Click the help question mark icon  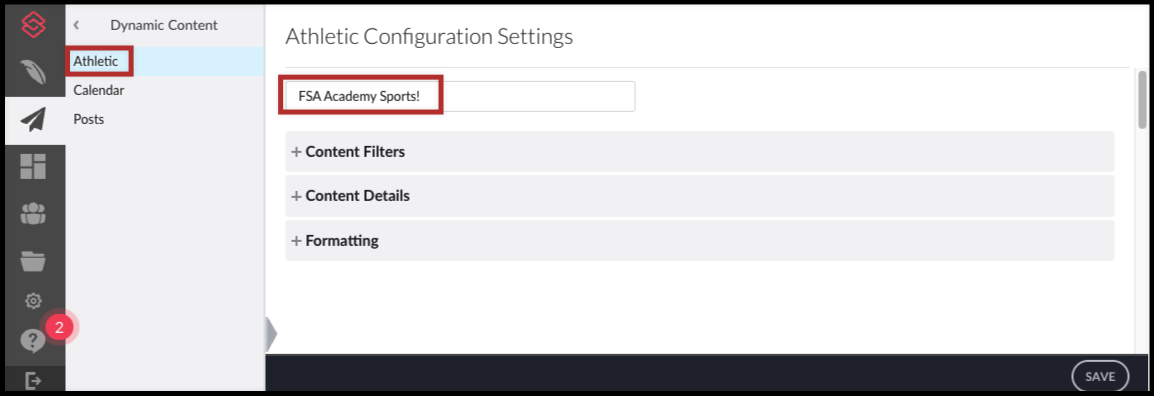33,341
